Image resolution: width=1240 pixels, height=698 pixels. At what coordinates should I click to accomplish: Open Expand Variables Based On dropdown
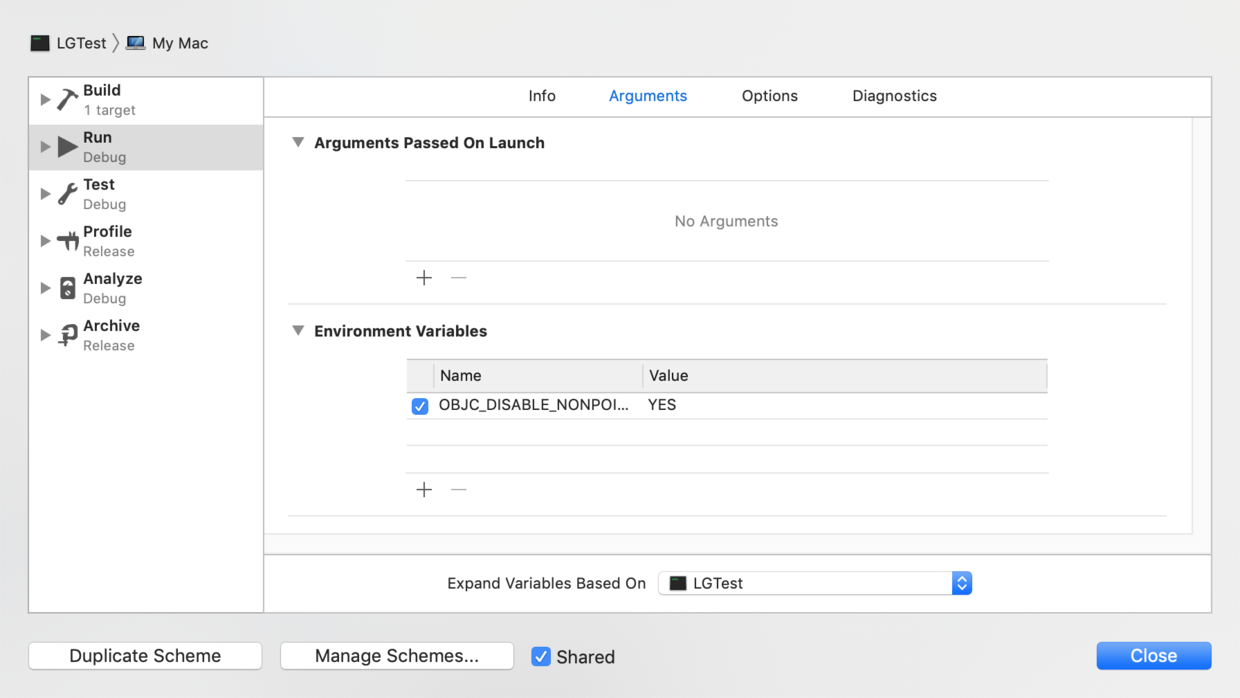pyautogui.click(x=814, y=583)
